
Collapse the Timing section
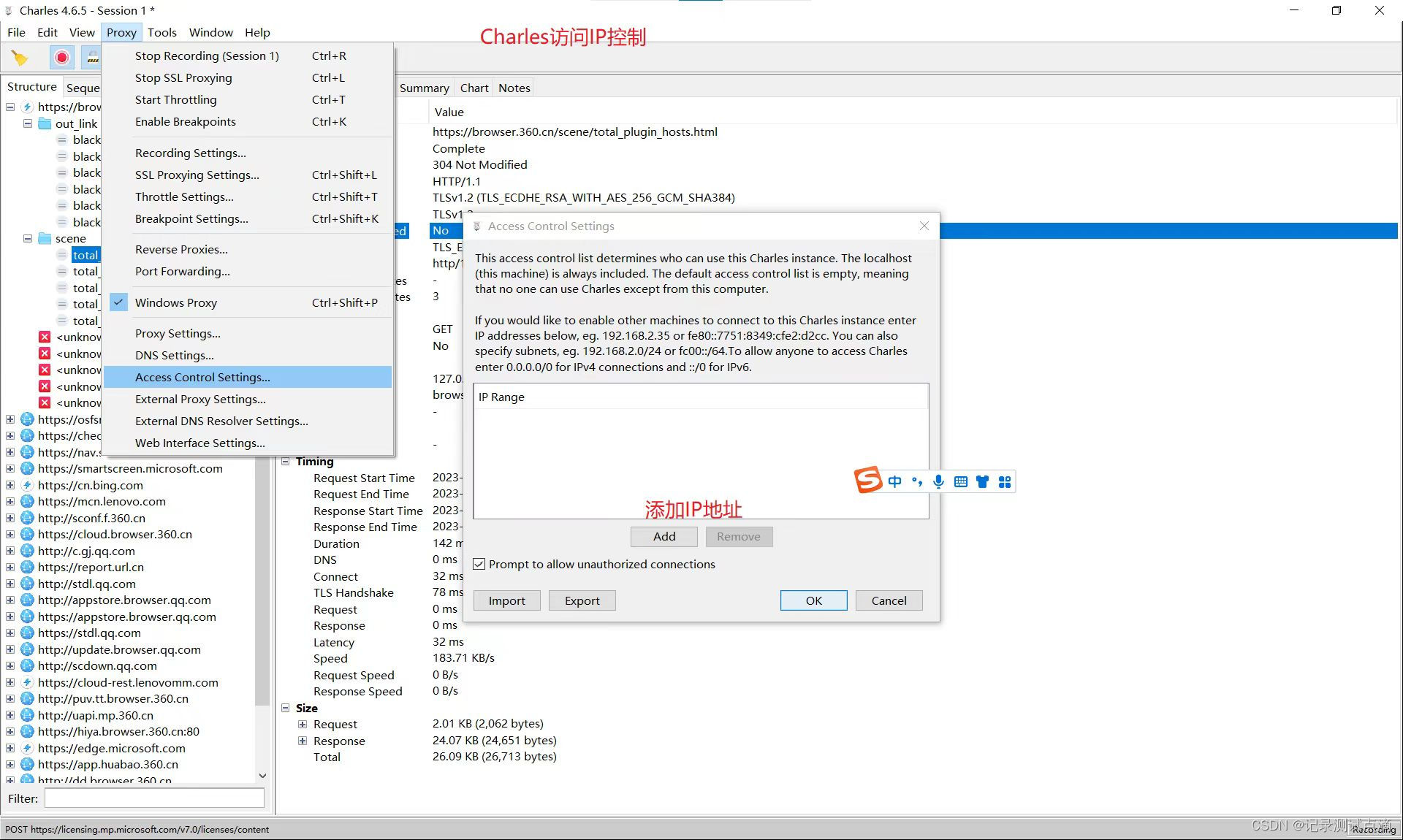pos(286,462)
